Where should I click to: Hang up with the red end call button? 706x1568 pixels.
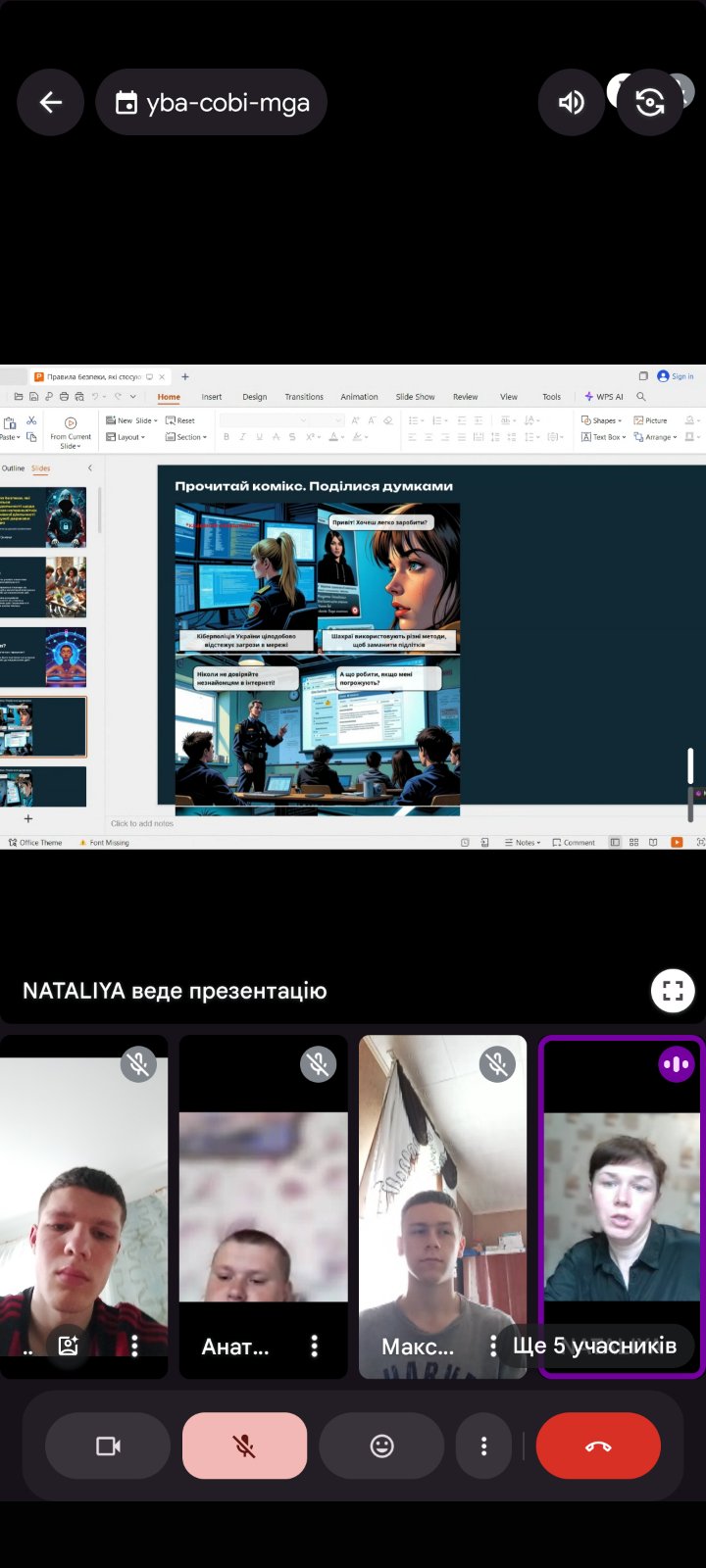[x=598, y=1445]
